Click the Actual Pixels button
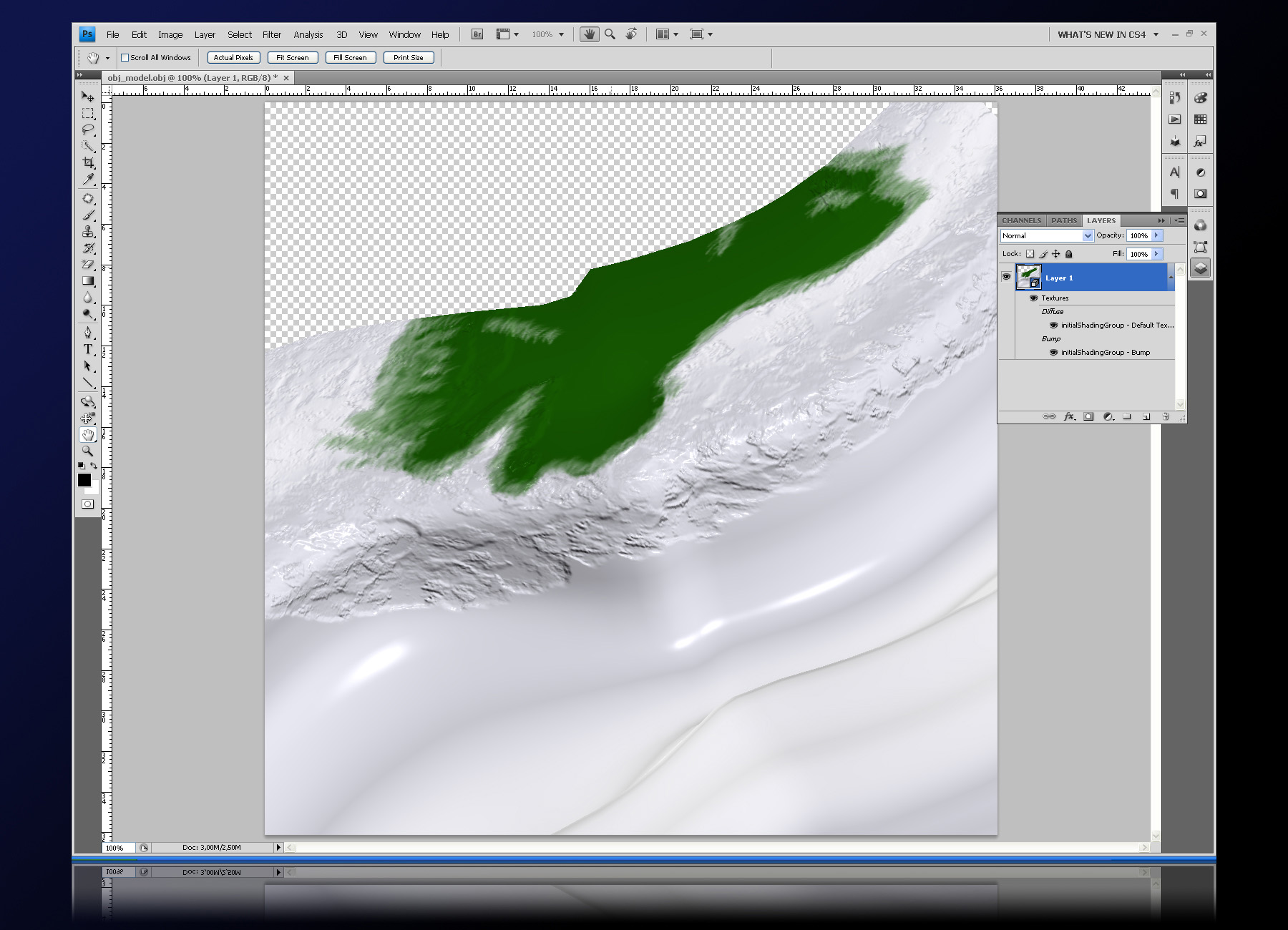1288x930 pixels. [x=233, y=58]
